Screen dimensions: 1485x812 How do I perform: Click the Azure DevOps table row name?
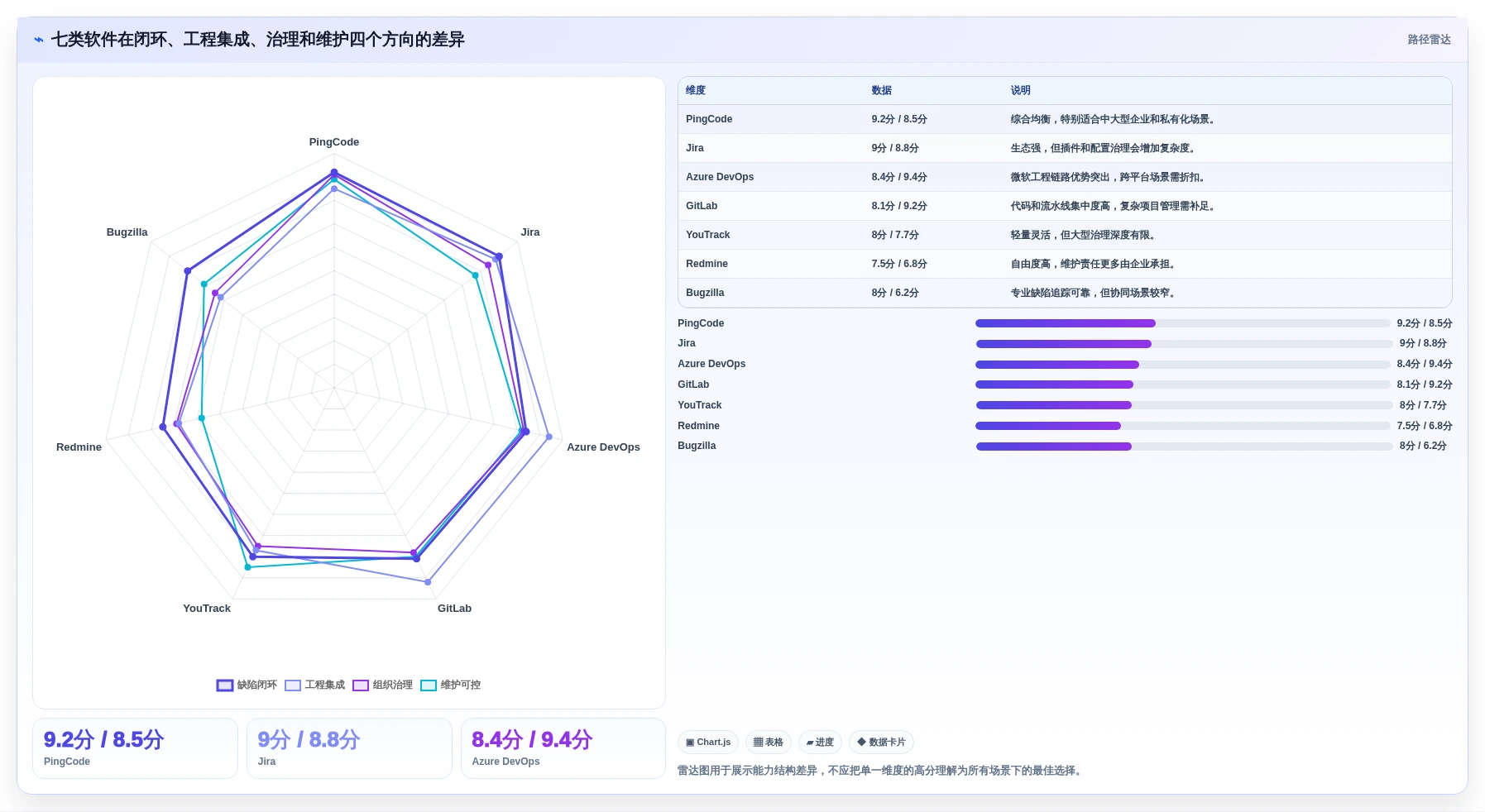pos(720,177)
